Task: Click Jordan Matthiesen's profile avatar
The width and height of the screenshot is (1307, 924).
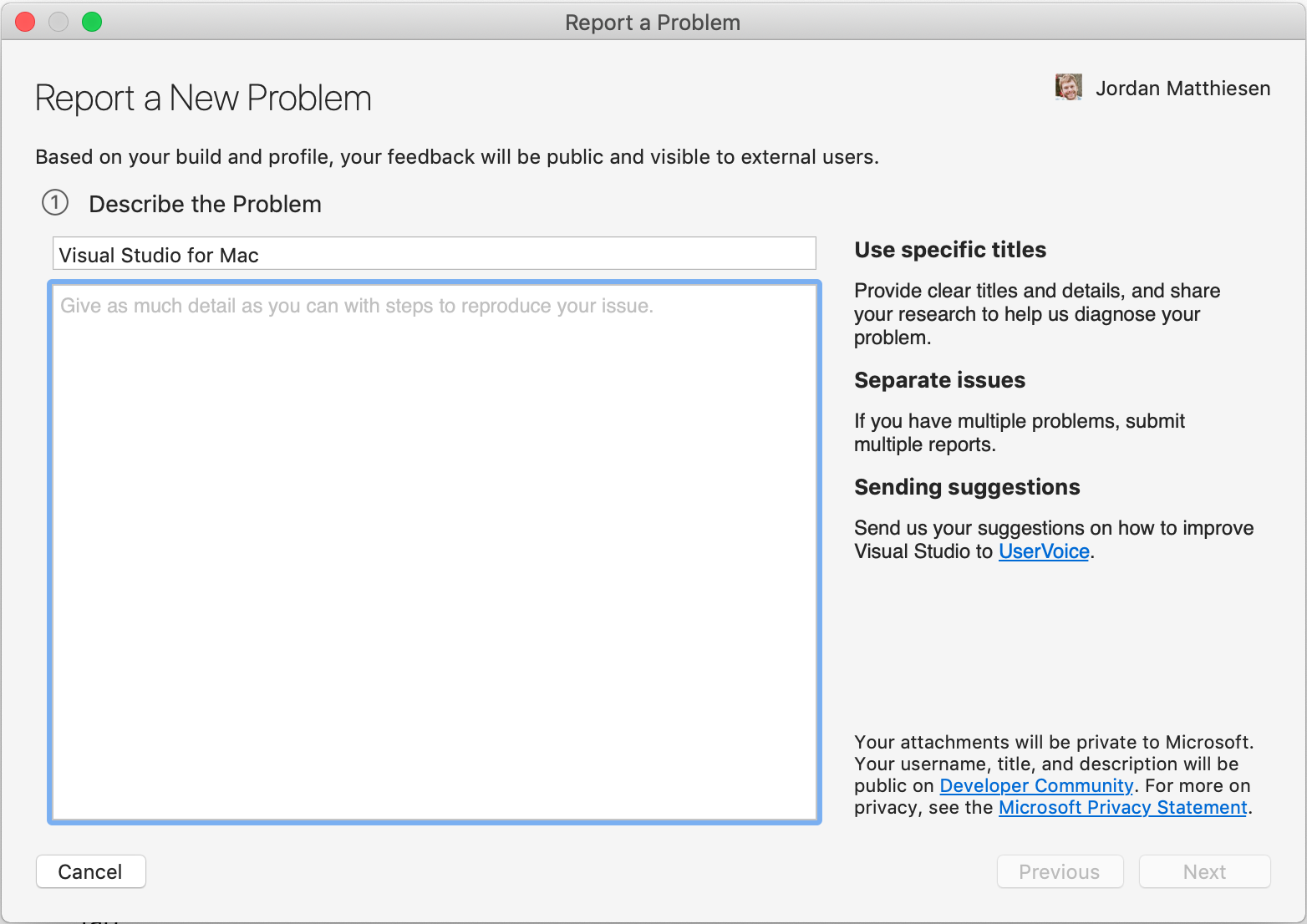Action: (x=1069, y=87)
